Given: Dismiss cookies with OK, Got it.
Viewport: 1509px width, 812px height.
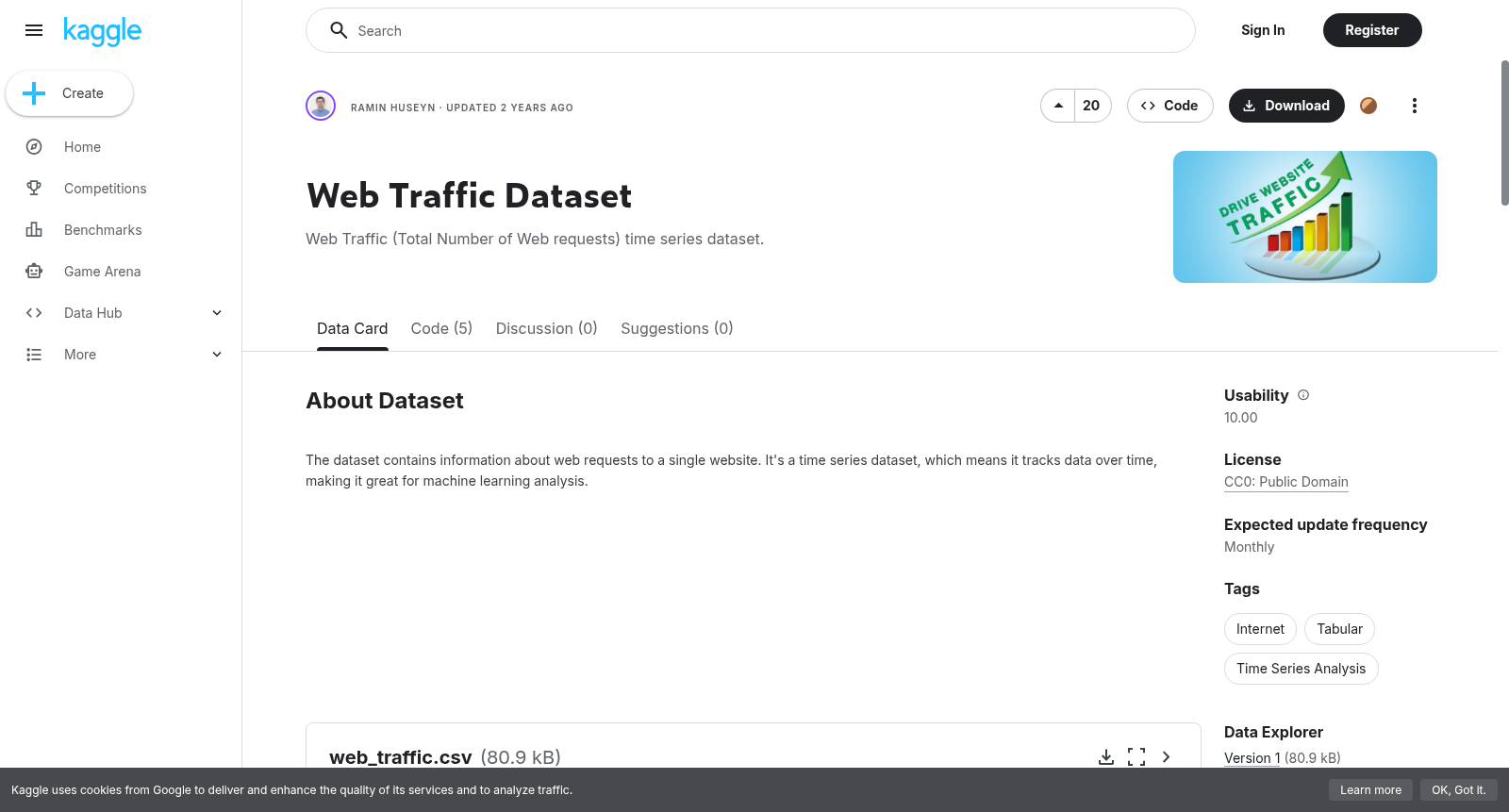Looking at the screenshot, I should (1458, 790).
